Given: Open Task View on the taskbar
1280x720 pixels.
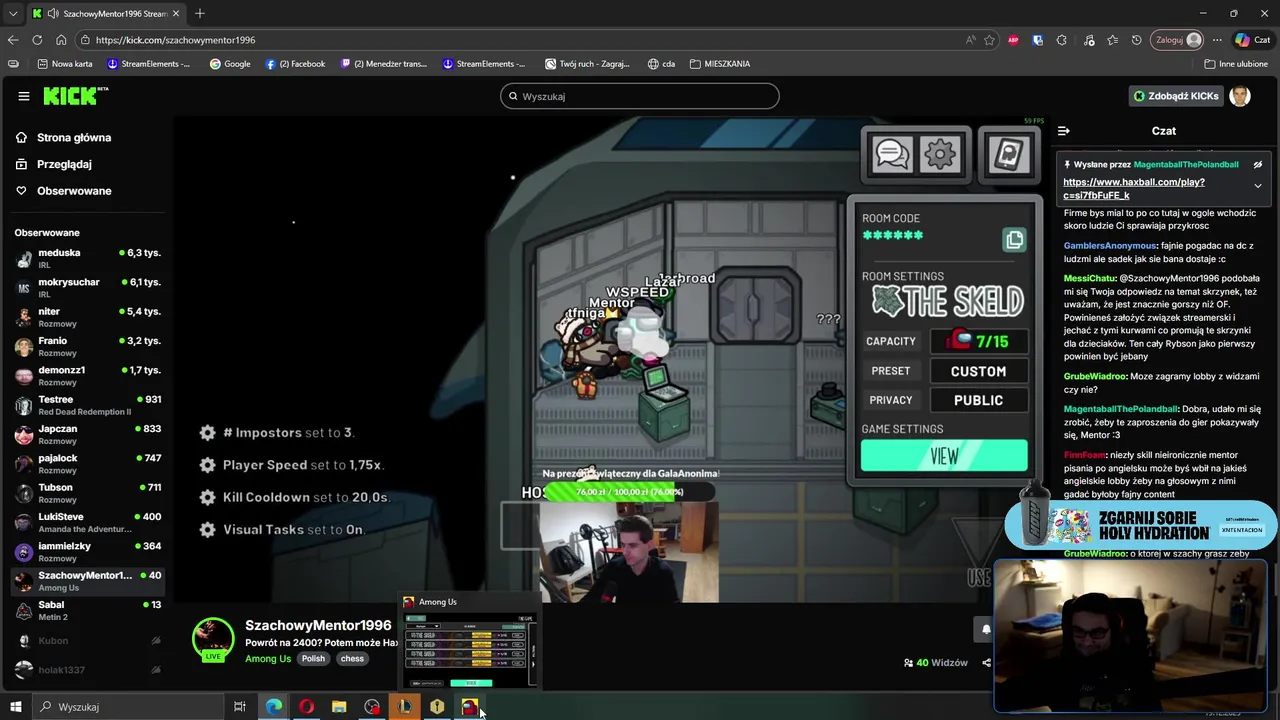Looking at the screenshot, I should (x=240, y=707).
